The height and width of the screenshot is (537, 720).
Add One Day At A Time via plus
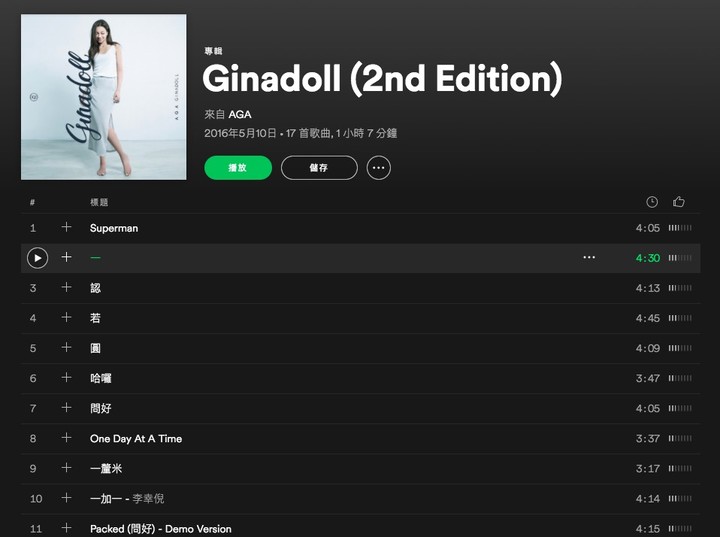coord(67,438)
